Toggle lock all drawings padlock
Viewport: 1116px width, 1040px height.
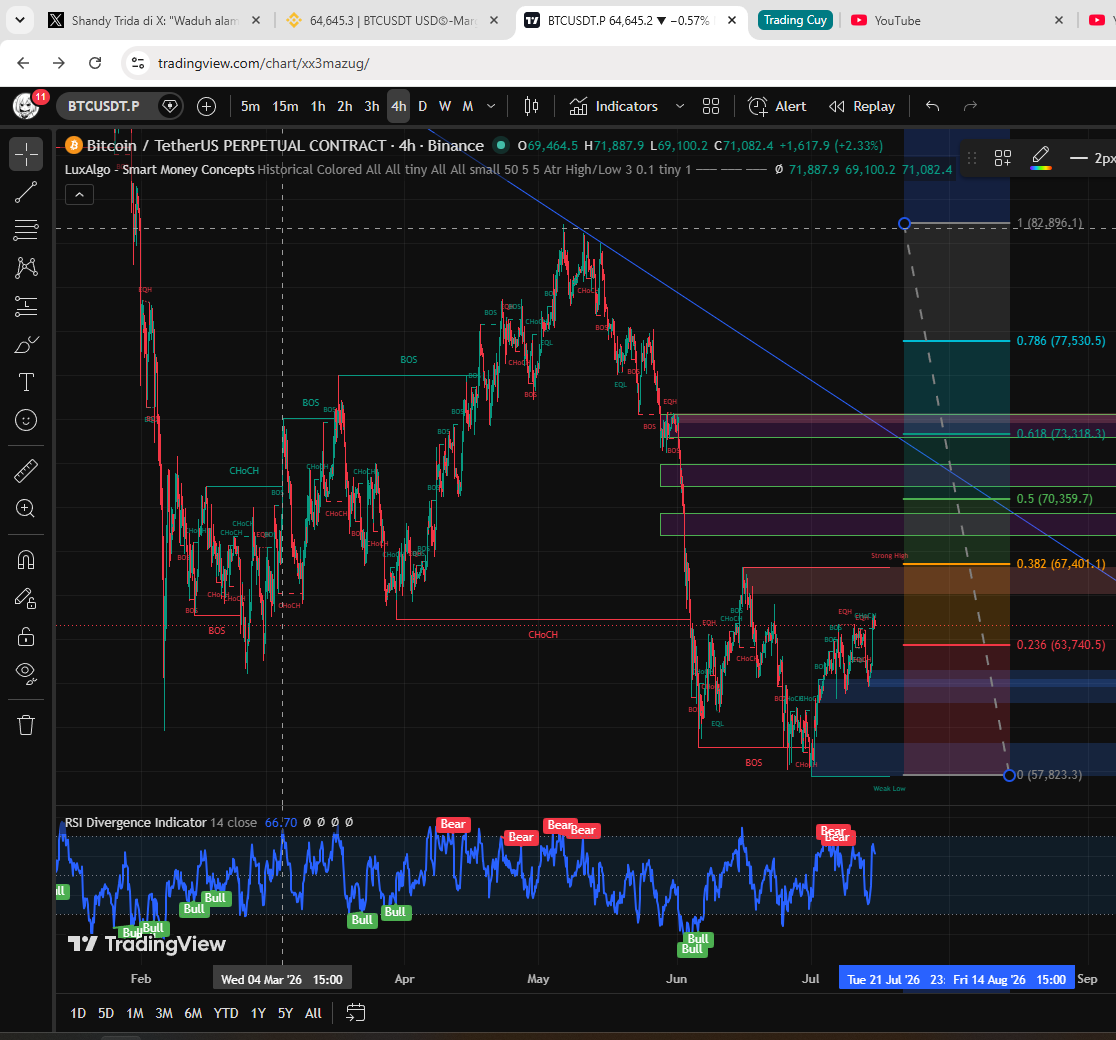tap(26, 636)
